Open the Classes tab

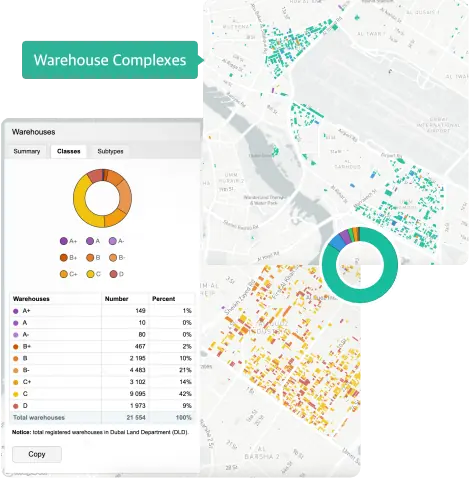(x=69, y=151)
